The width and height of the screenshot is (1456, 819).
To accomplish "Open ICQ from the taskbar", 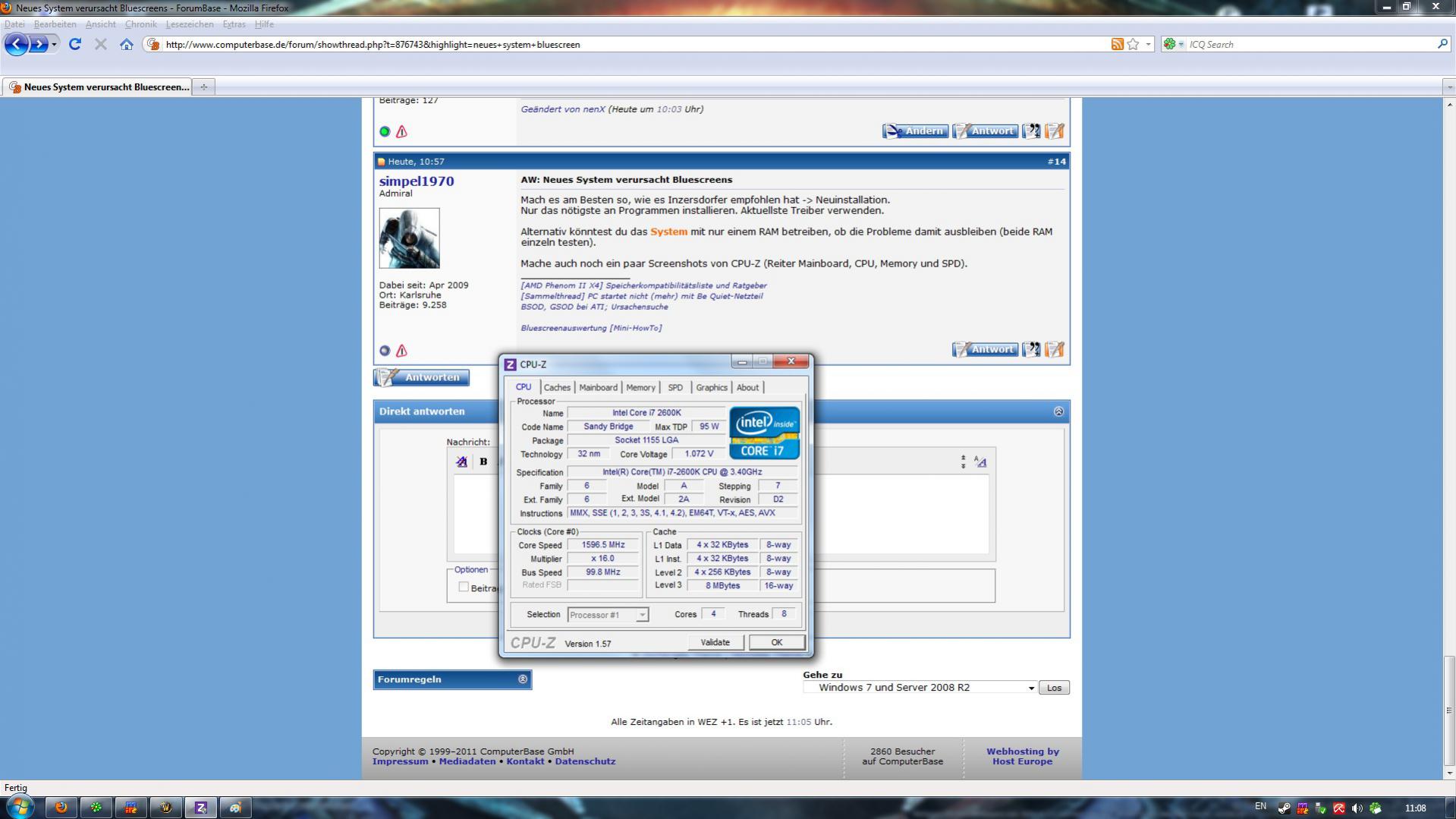I will pos(96,808).
